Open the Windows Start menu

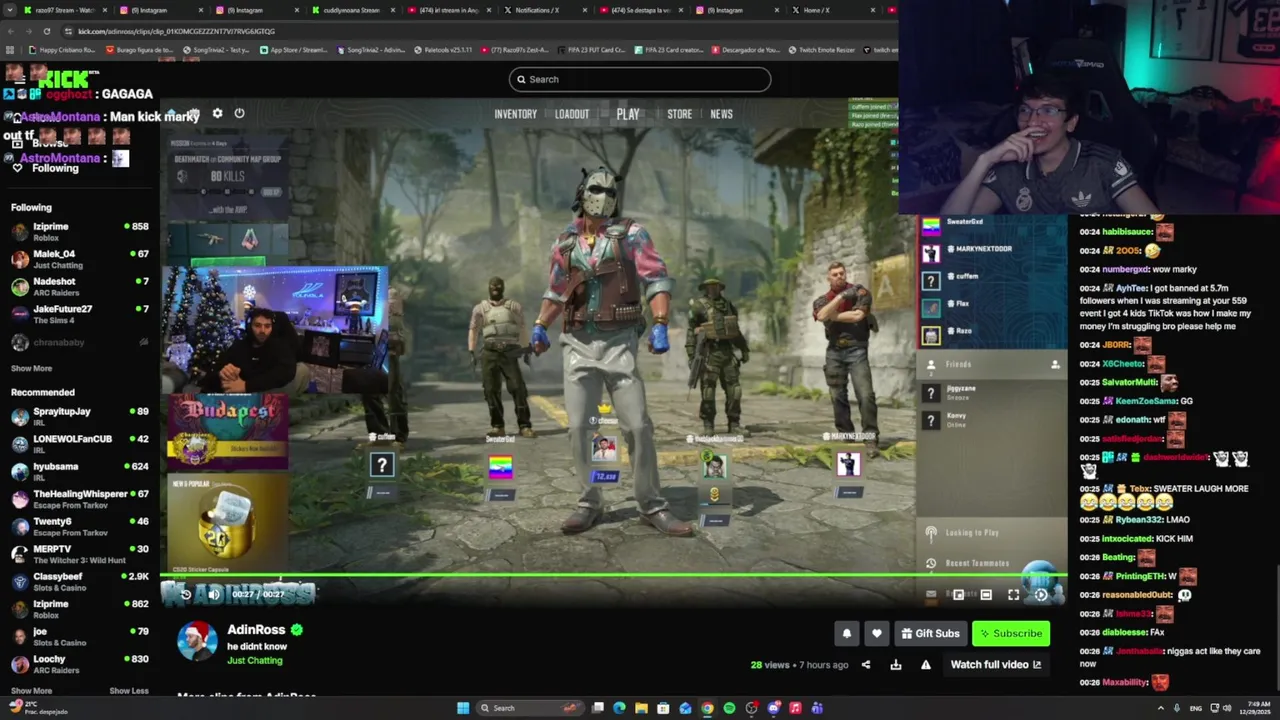(x=463, y=708)
